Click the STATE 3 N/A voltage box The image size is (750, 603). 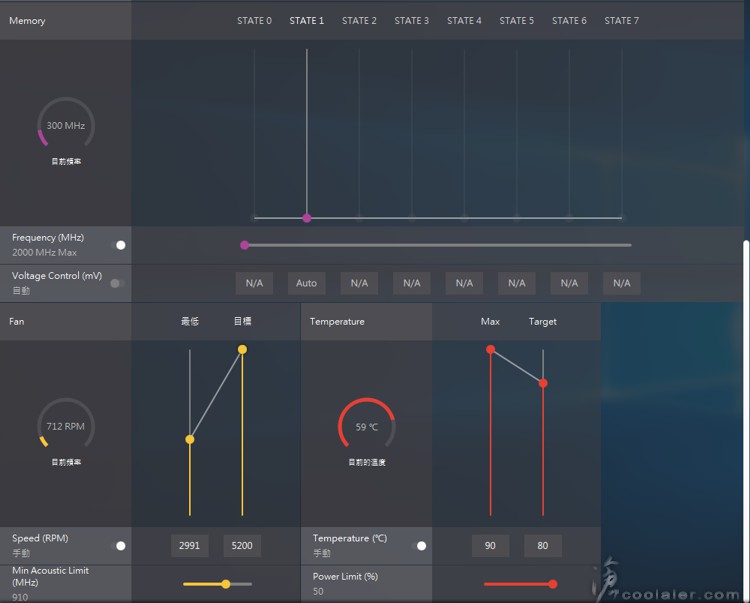pos(411,283)
